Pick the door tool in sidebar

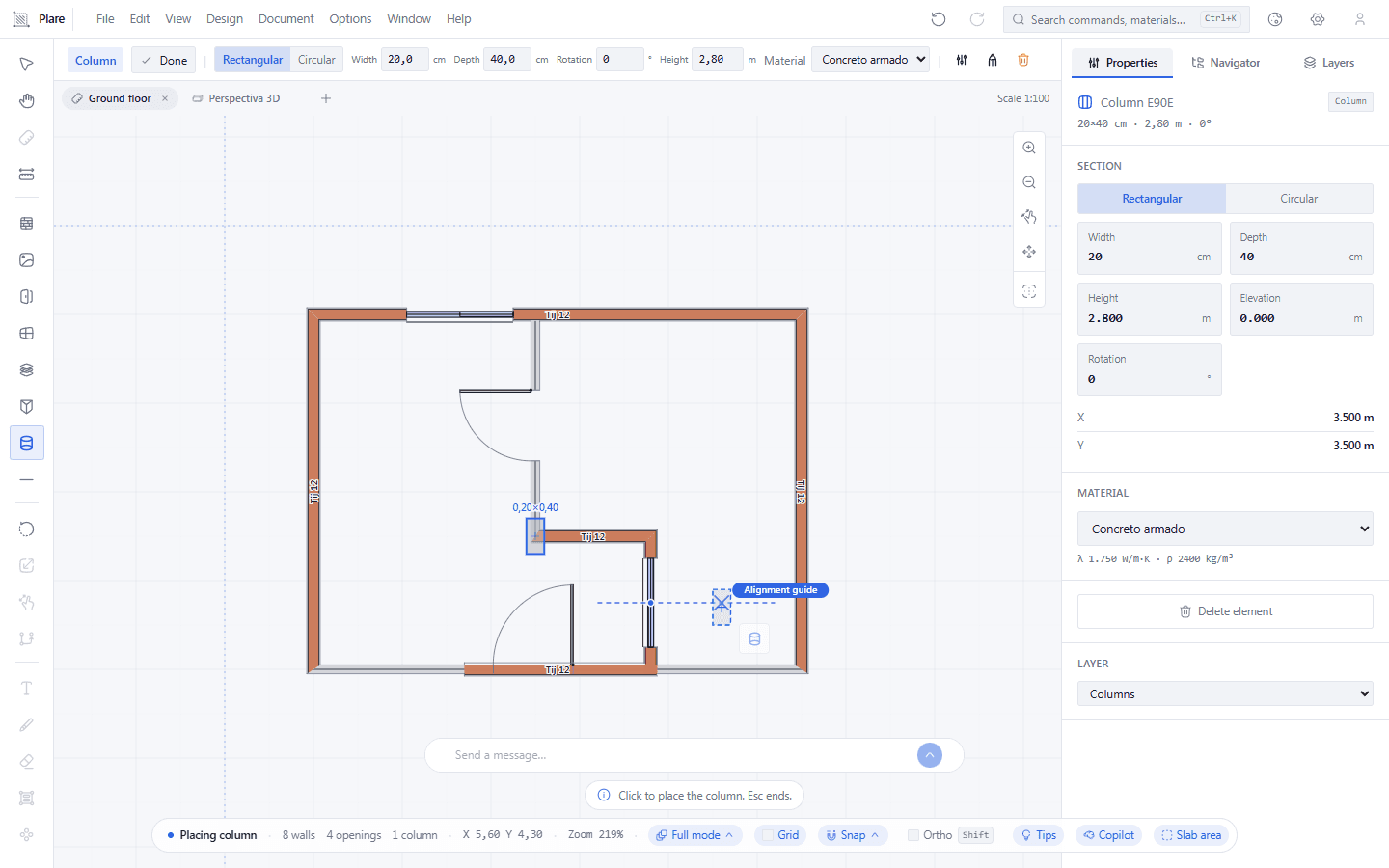pyautogui.click(x=27, y=296)
